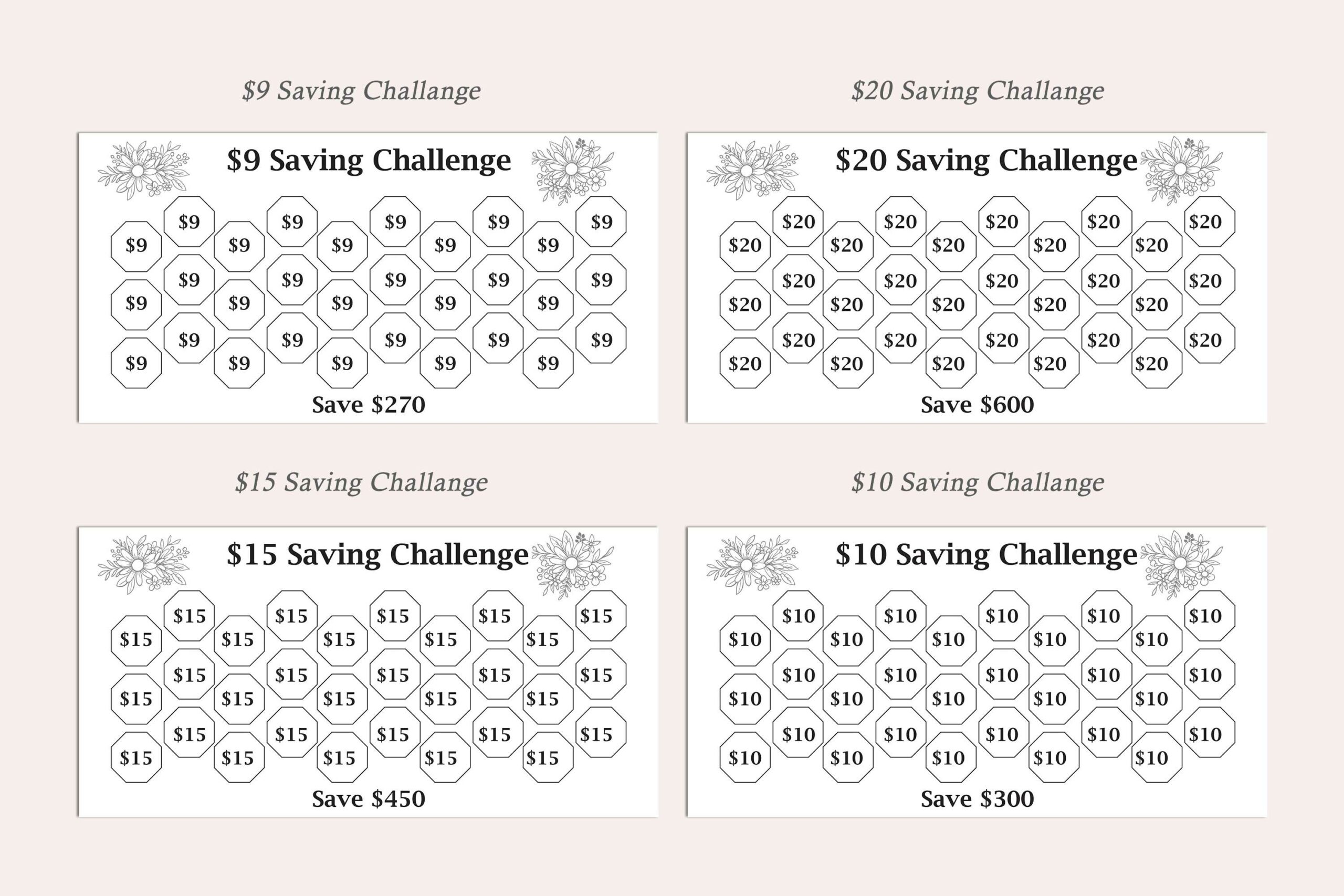This screenshot has height=896, width=1344.
Task: Select the italic '$9 Saving Challange' caption
Action: (361, 91)
